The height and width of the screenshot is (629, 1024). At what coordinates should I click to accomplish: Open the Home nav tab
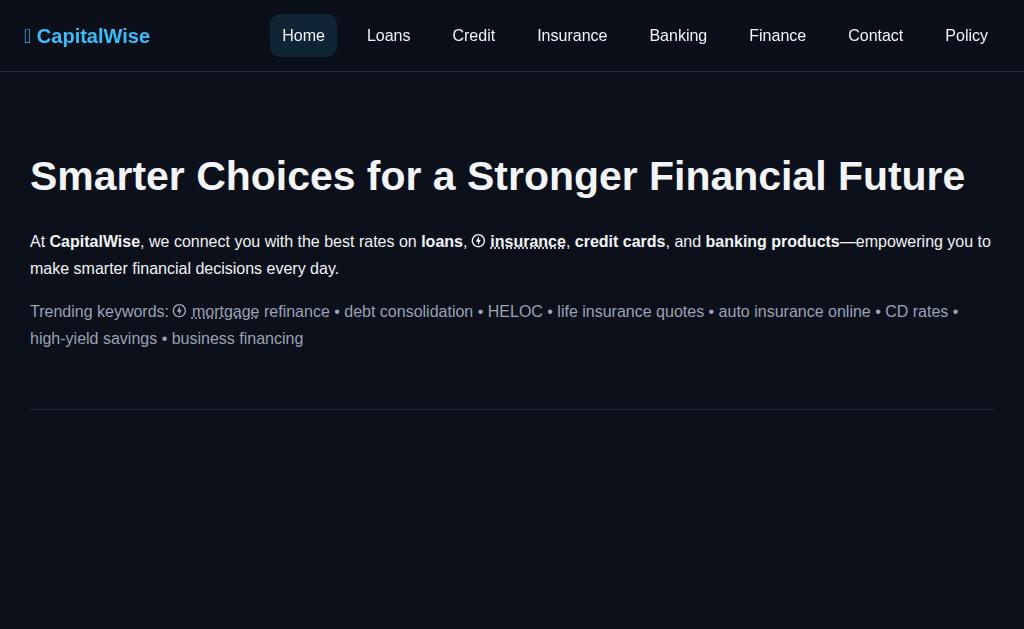point(303,36)
